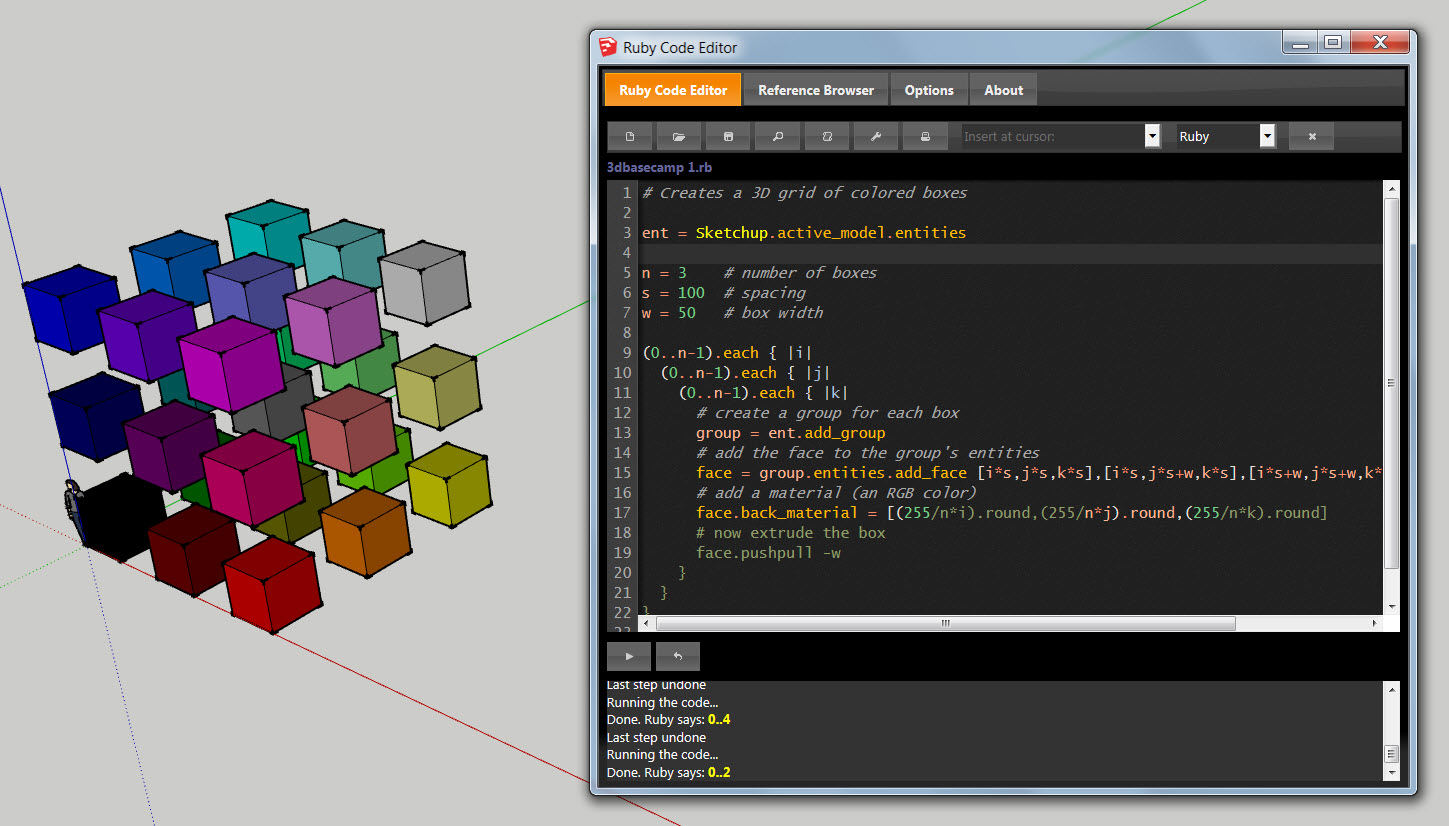Open an existing Ruby script file
The height and width of the screenshot is (826, 1449).
[679, 136]
